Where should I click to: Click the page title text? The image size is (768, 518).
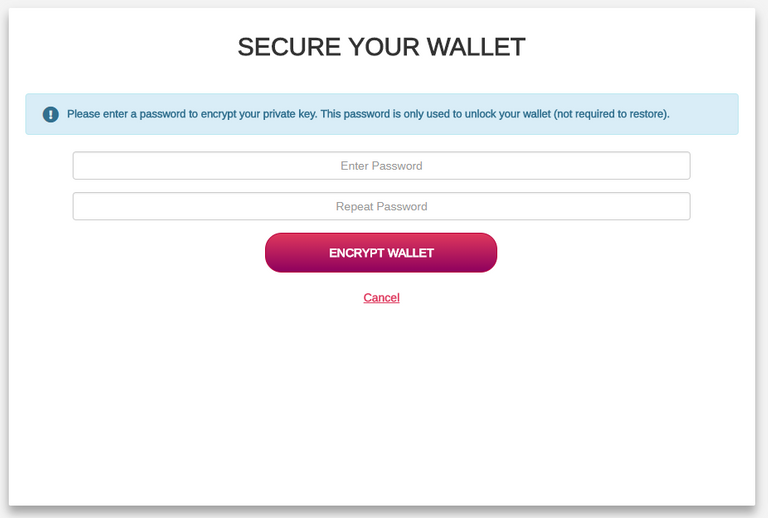[x=381, y=47]
